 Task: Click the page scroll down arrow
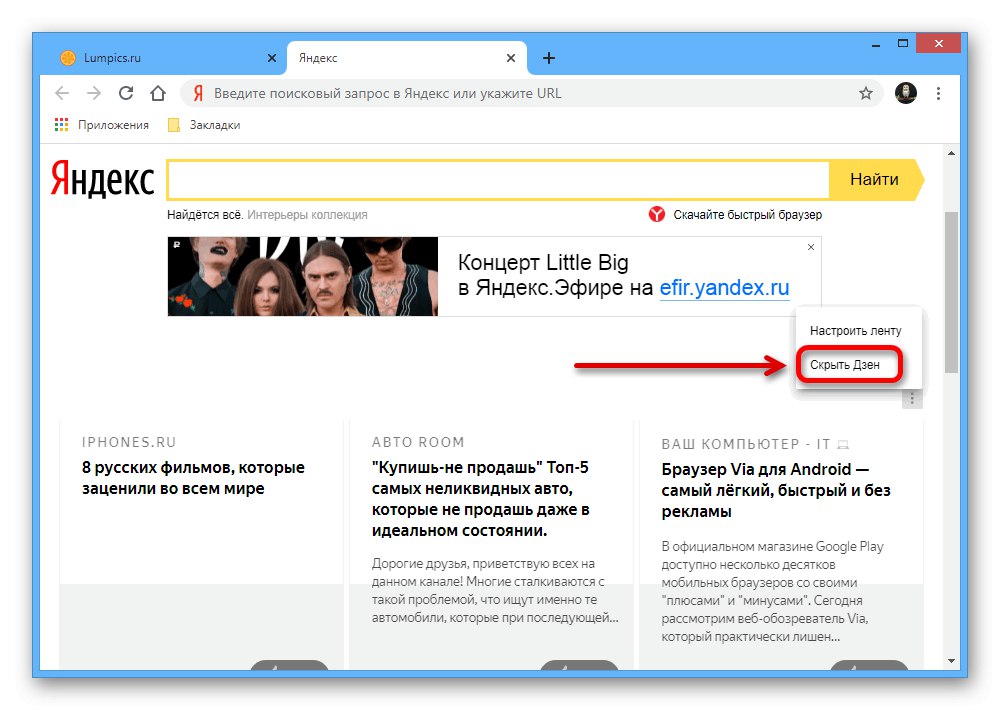click(952, 661)
